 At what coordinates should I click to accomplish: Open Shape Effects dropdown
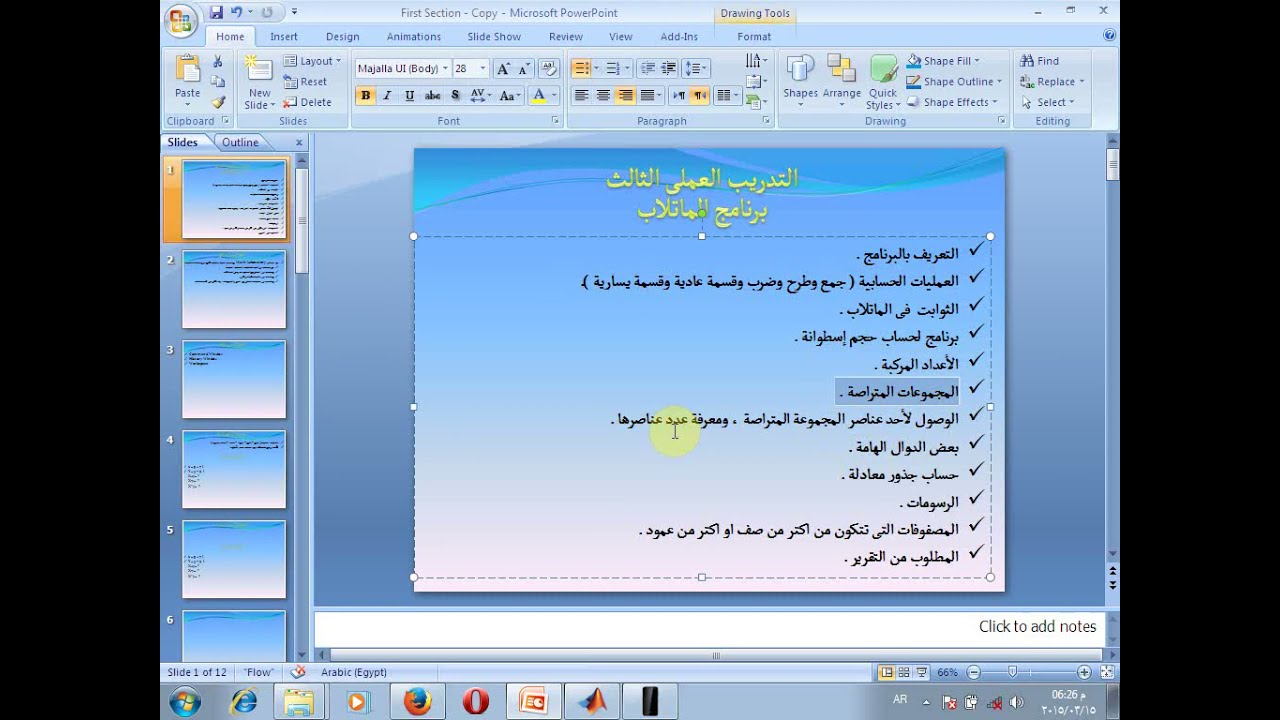coord(952,102)
